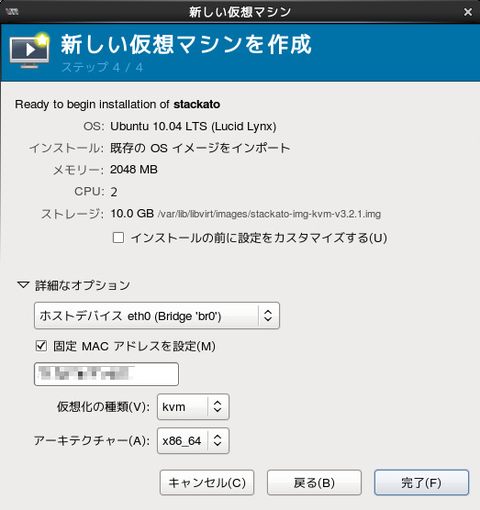The height and width of the screenshot is (510, 480).
Task: Open the アーキテクチャー x86_64 dropdown
Action: click(193, 441)
